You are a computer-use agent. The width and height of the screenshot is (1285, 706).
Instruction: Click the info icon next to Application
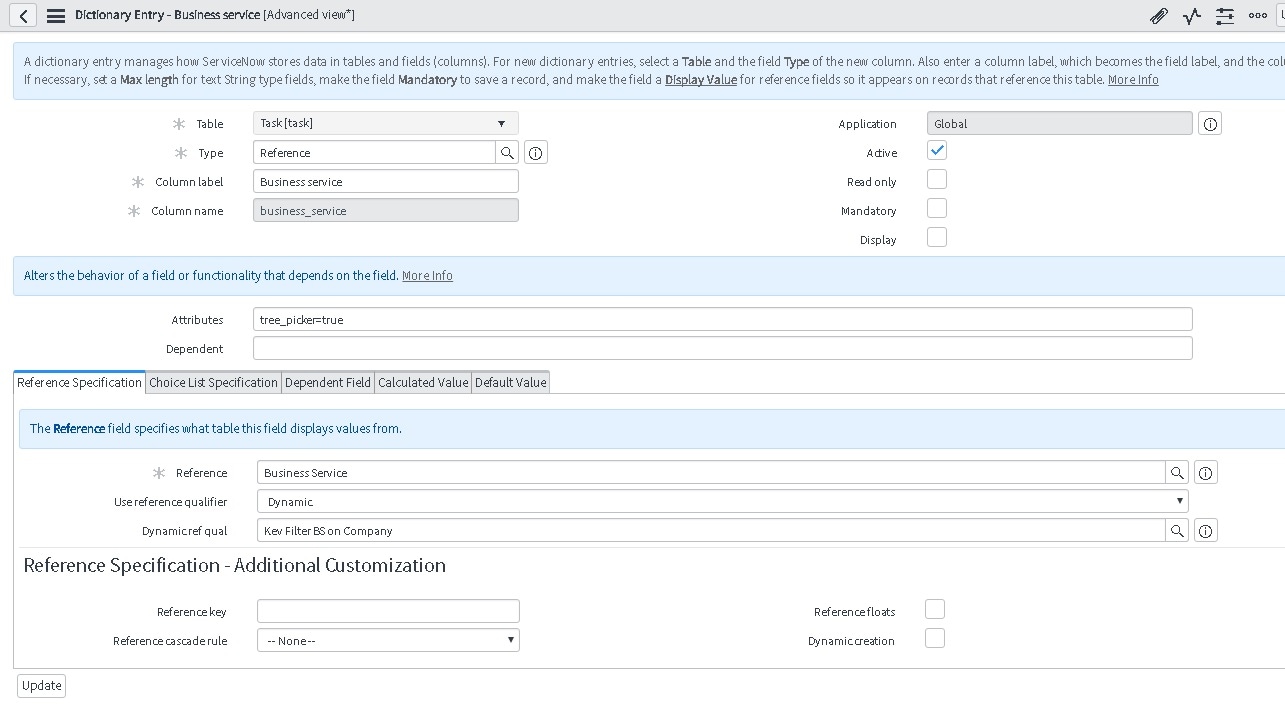(1210, 122)
